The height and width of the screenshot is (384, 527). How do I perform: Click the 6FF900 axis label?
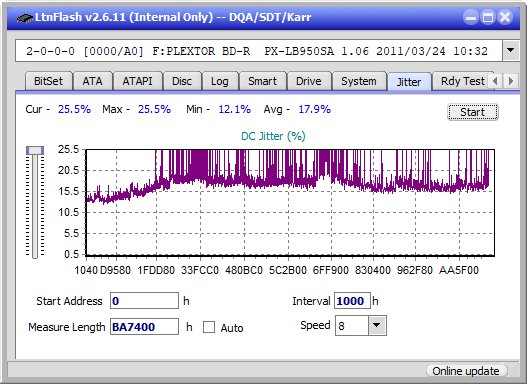[330, 270]
